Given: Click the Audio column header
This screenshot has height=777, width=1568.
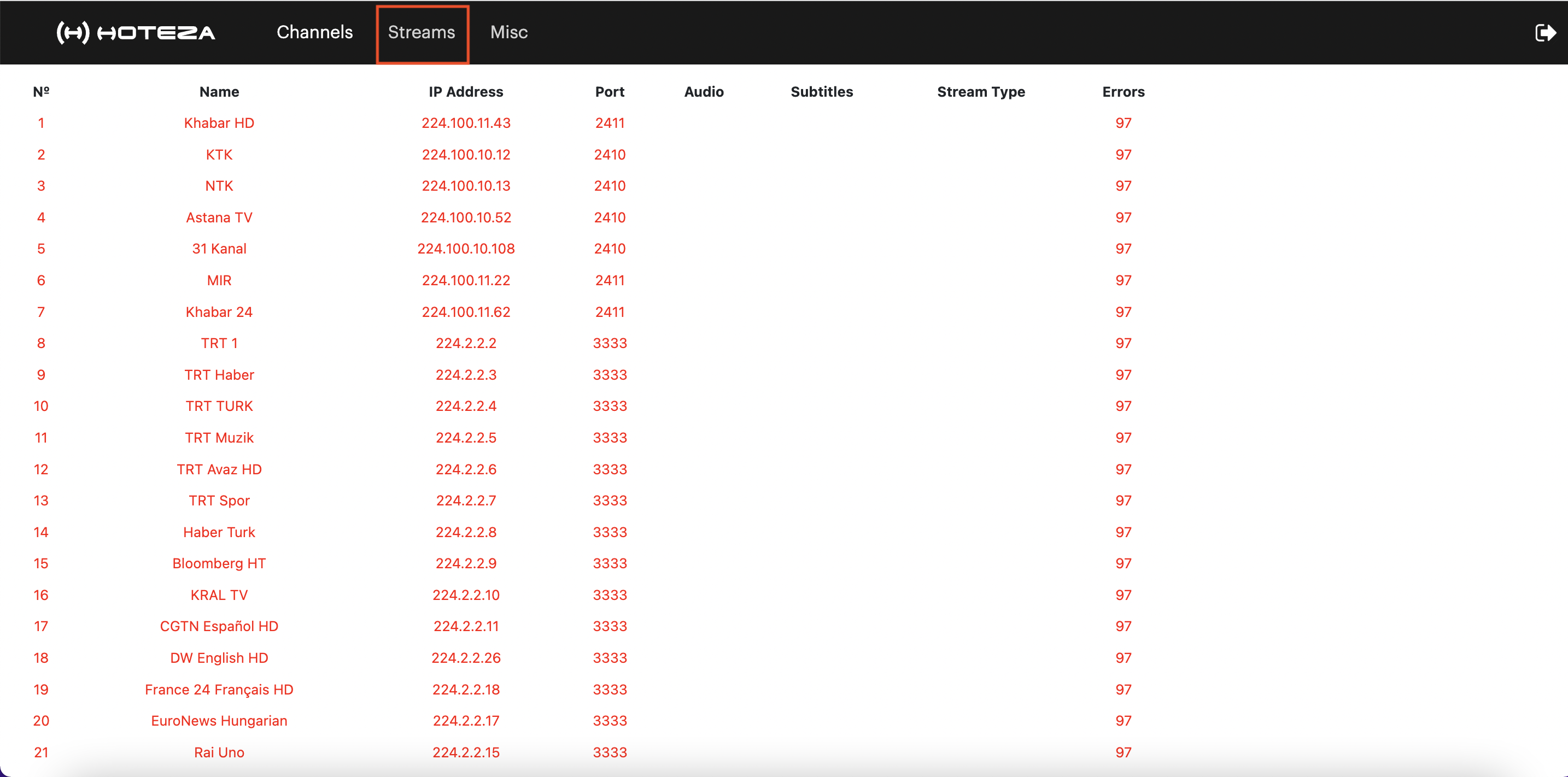Looking at the screenshot, I should 704,92.
